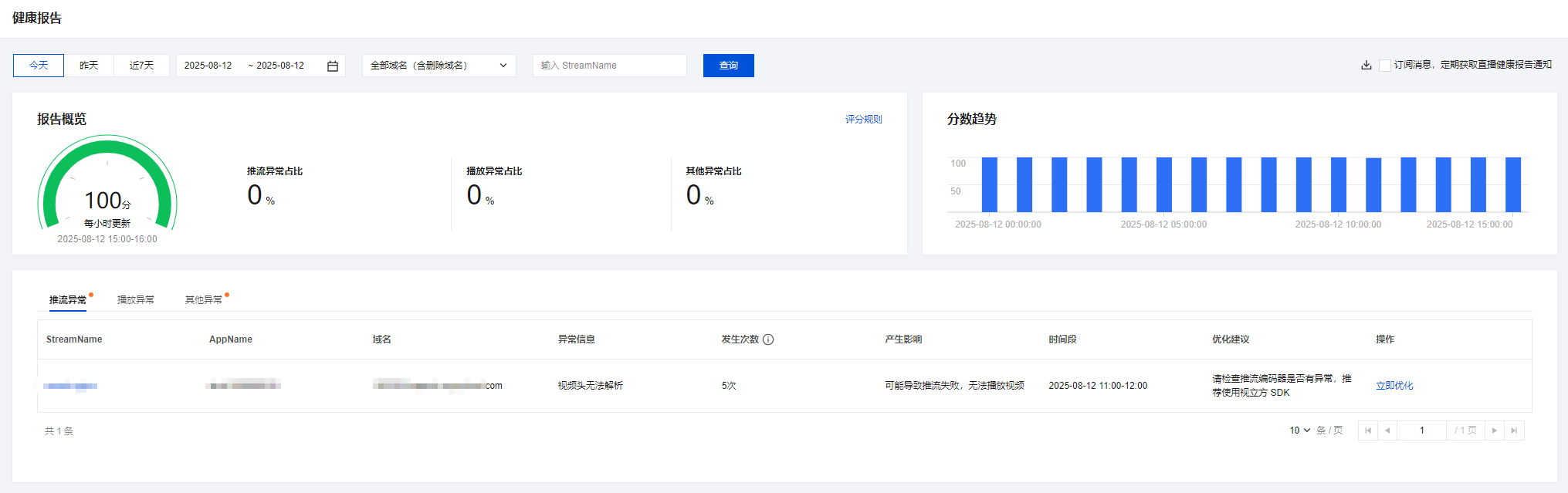Click the first bar in 分数趋势 chart
The image size is (1568, 493).
[989, 184]
